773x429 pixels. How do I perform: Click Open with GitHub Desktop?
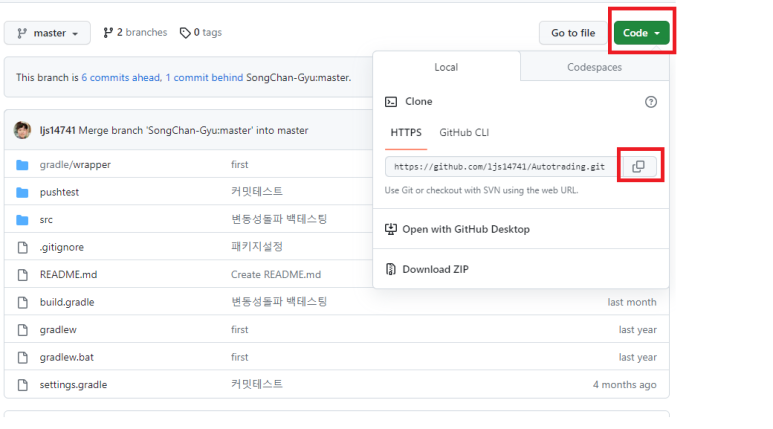tap(521, 229)
